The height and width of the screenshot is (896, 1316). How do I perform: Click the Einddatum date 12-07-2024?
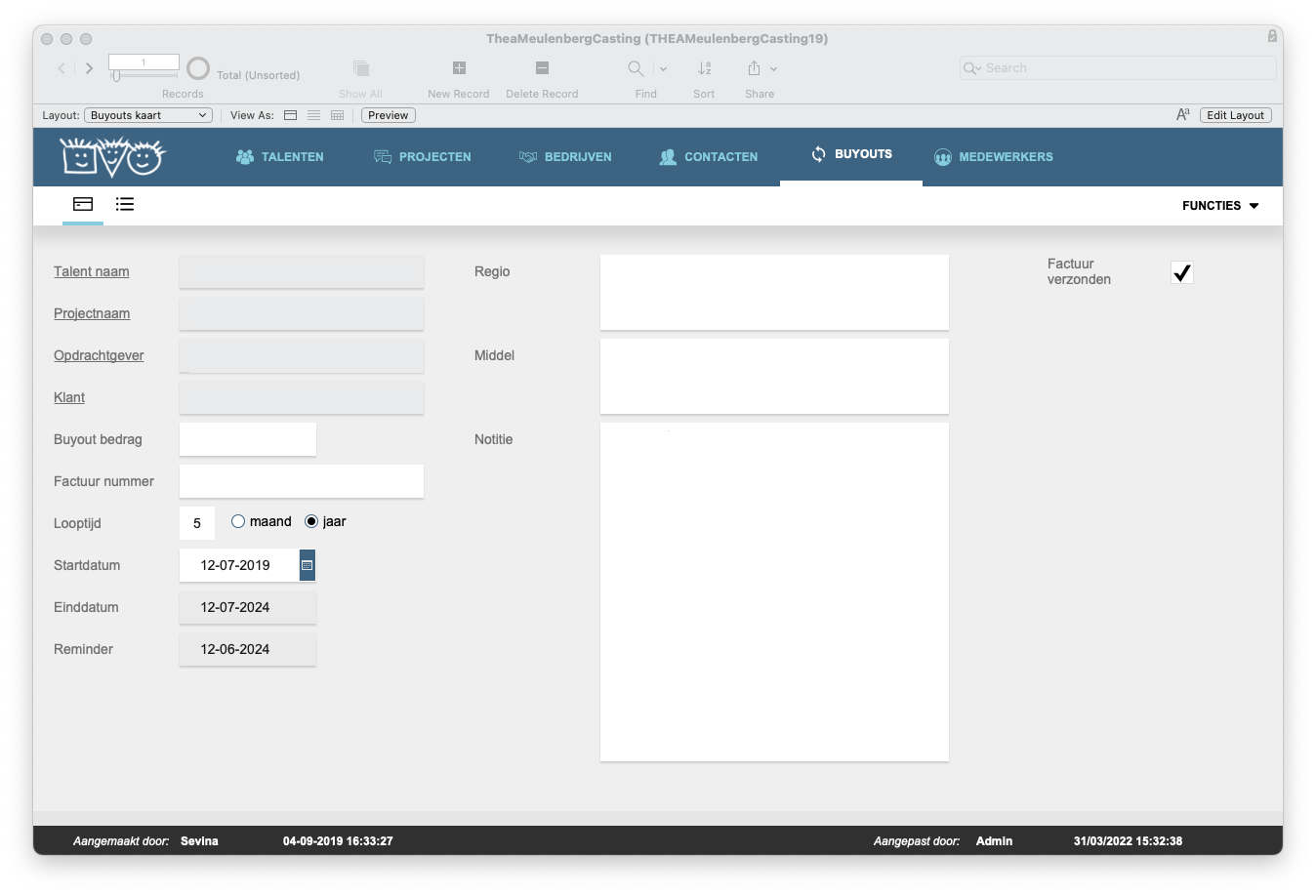248,607
